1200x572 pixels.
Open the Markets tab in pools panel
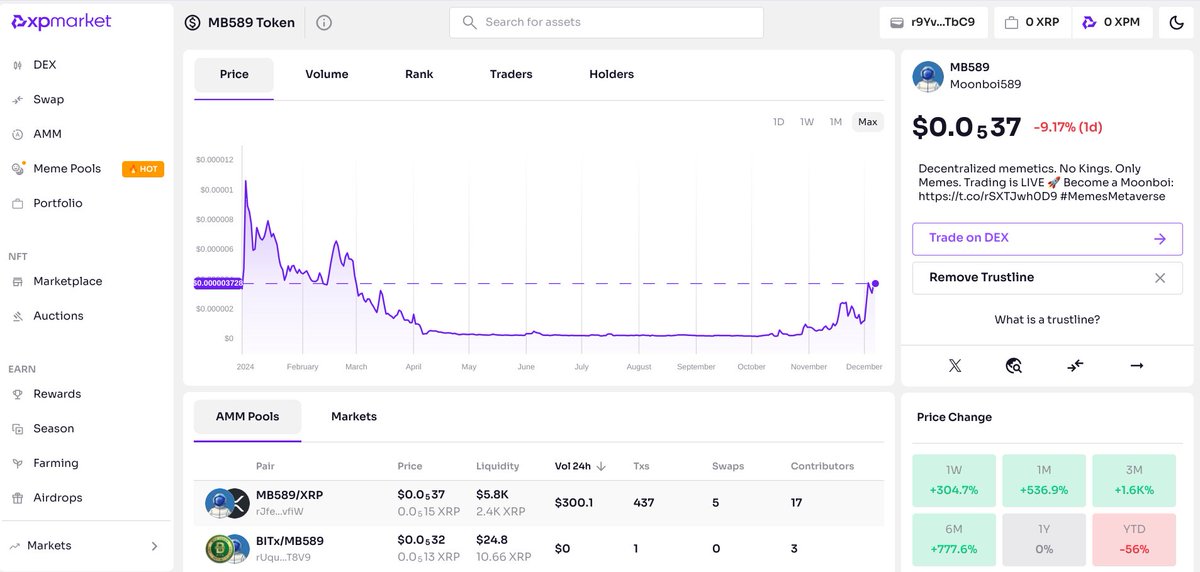click(354, 417)
